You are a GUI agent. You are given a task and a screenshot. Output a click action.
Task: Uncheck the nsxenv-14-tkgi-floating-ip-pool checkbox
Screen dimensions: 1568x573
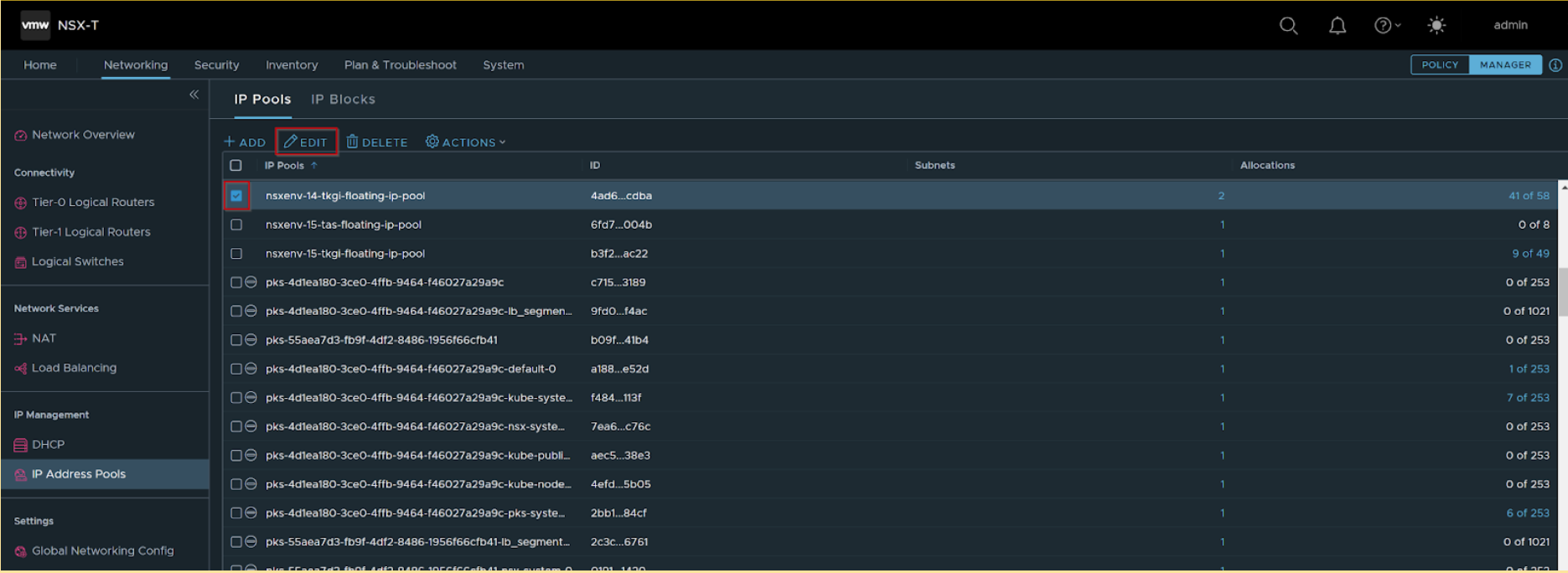pyautogui.click(x=236, y=196)
